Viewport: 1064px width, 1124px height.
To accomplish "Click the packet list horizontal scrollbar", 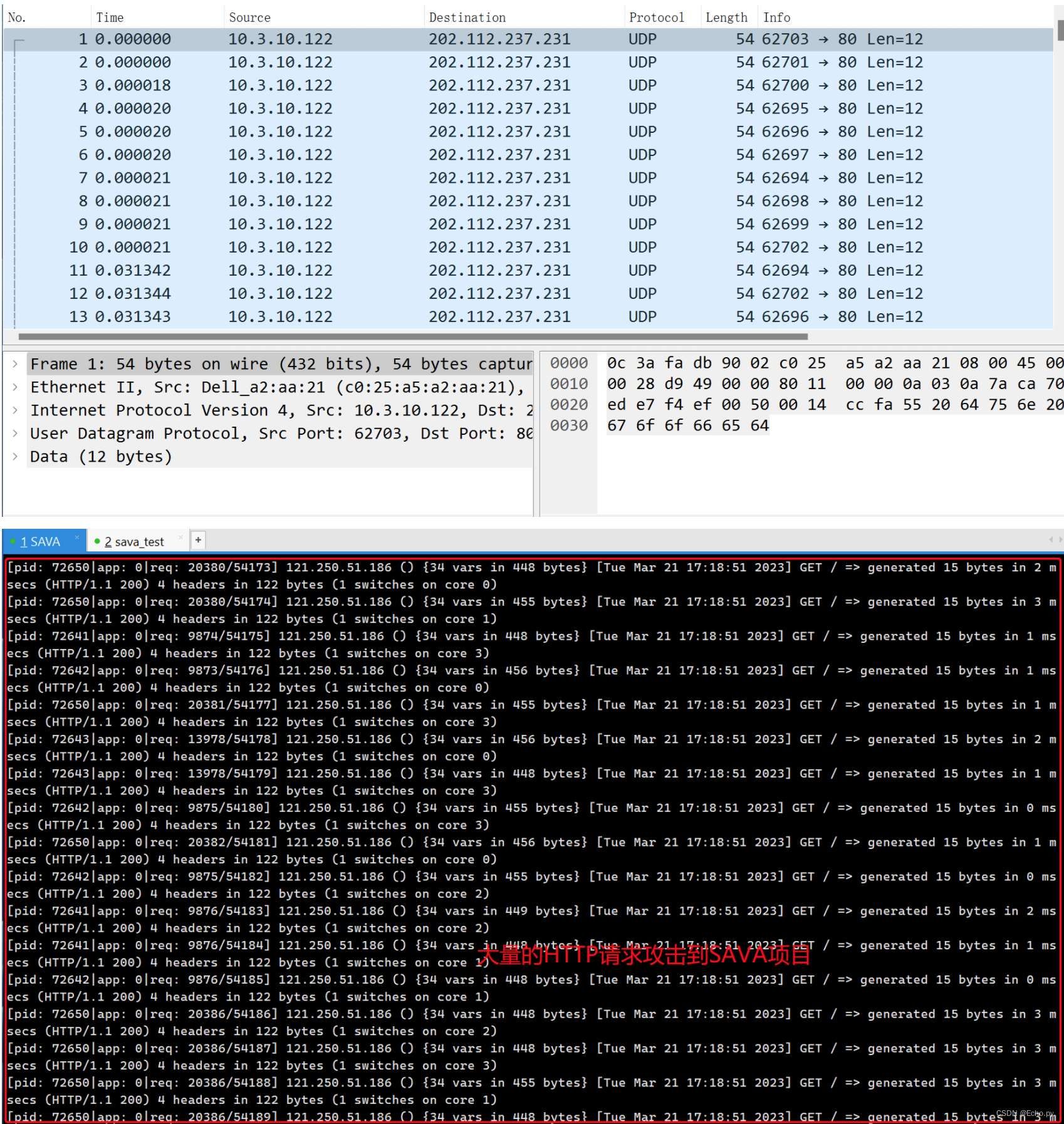I will (x=413, y=336).
